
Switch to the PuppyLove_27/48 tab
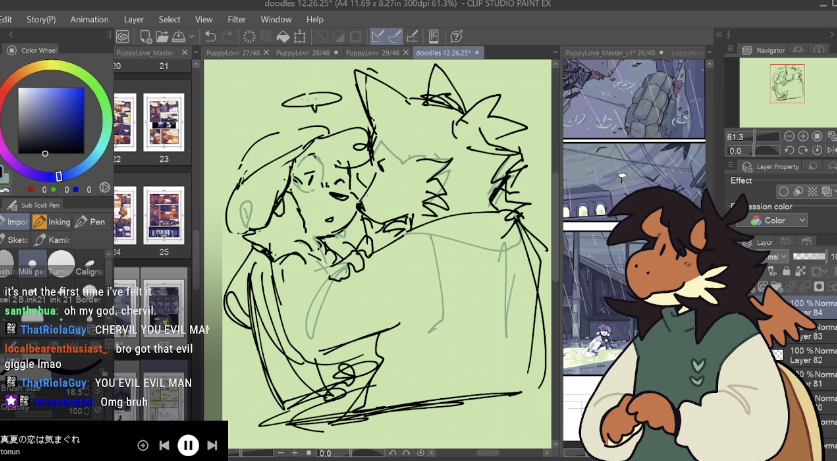233,52
